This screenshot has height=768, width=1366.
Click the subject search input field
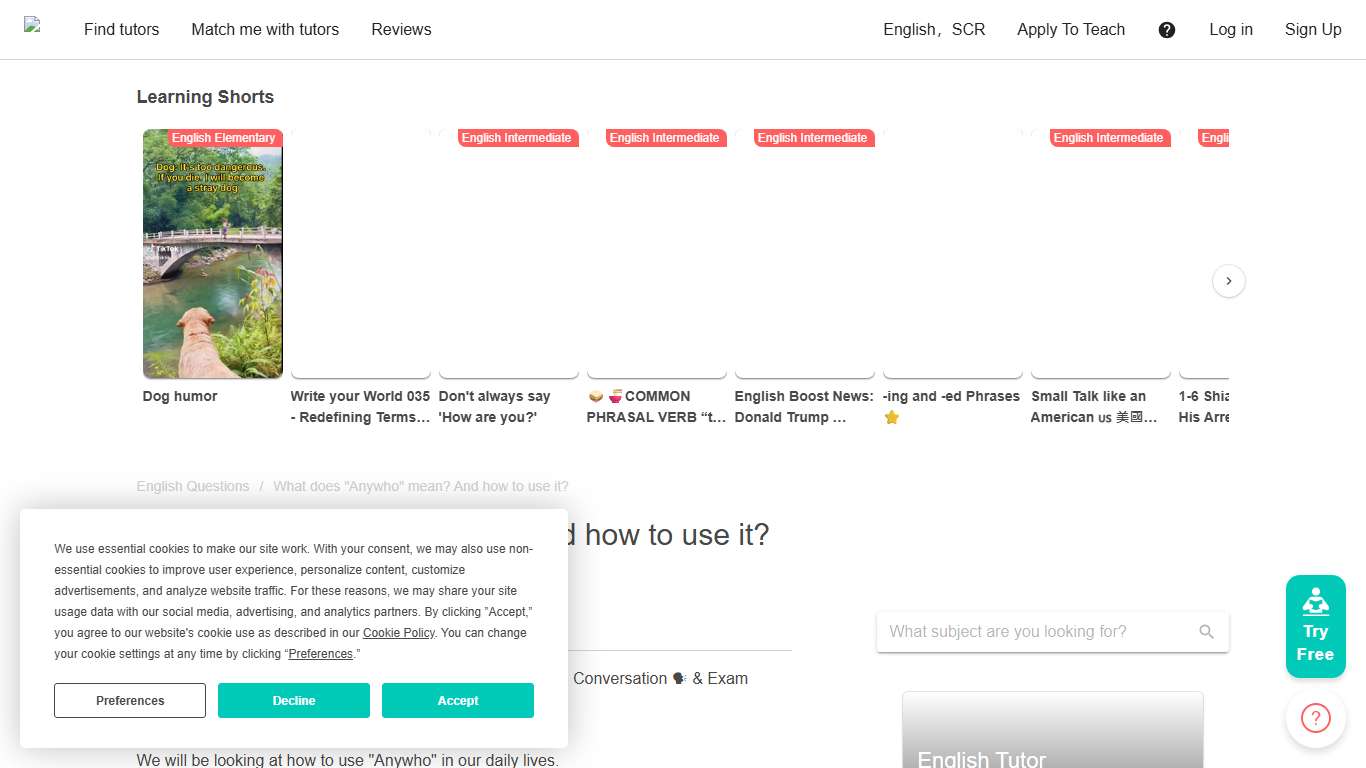point(1030,631)
